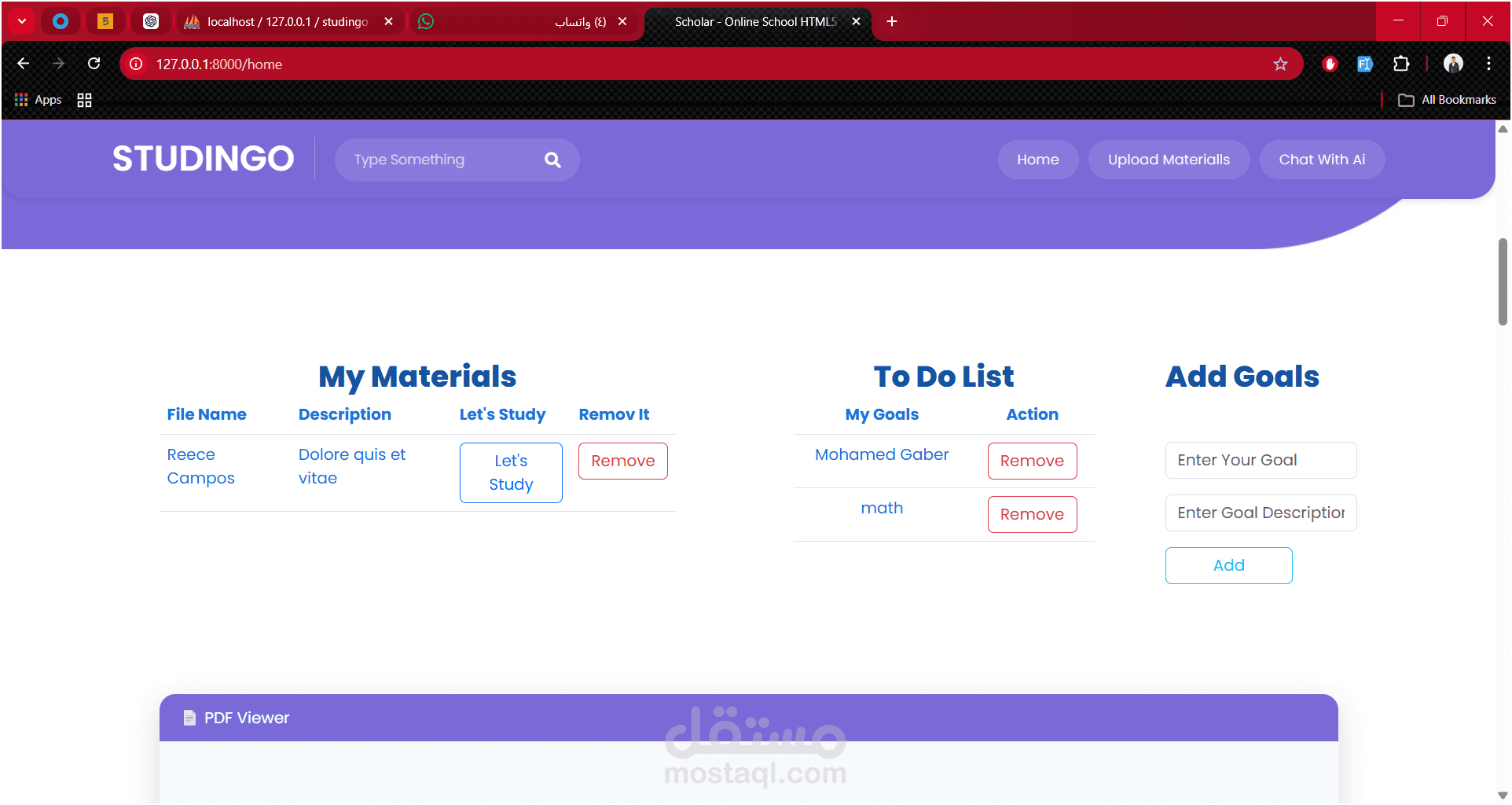Click the site info icon in address bar
Screen dimensions: 1512x805
(x=136, y=64)
